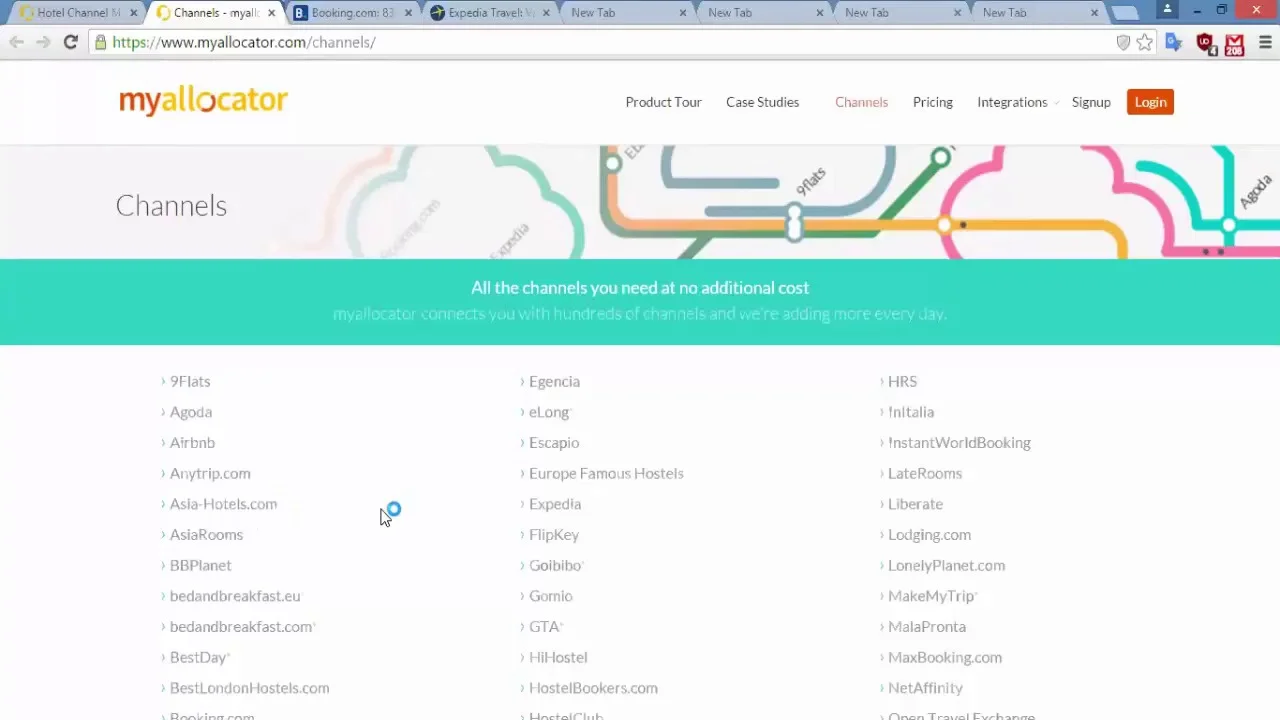The width and height of the screenshot is (1280, 720).
Task: Open the uBlock extension icon
Action: click(1205, 44)
